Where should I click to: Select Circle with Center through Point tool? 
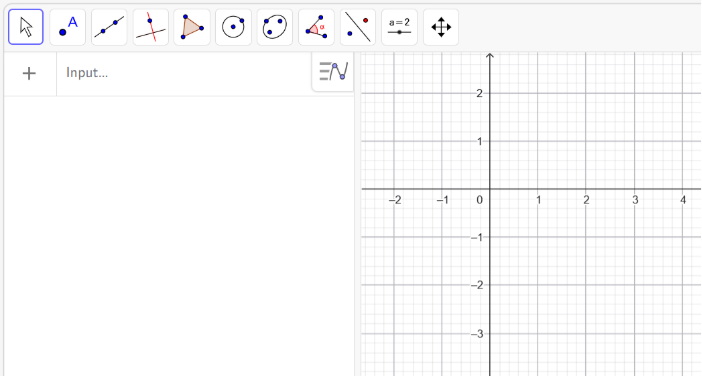pos(233,27)
